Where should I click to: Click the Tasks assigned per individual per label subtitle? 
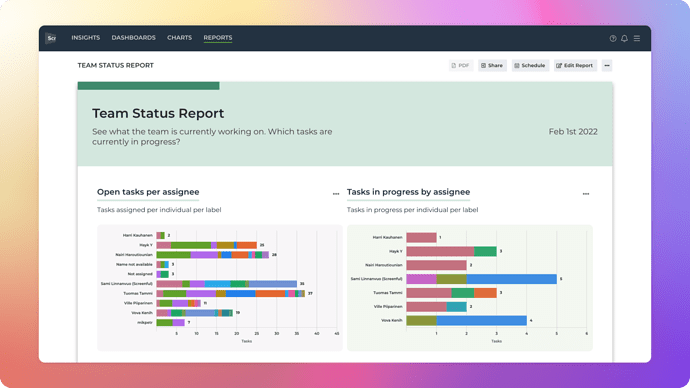point(159,210)
